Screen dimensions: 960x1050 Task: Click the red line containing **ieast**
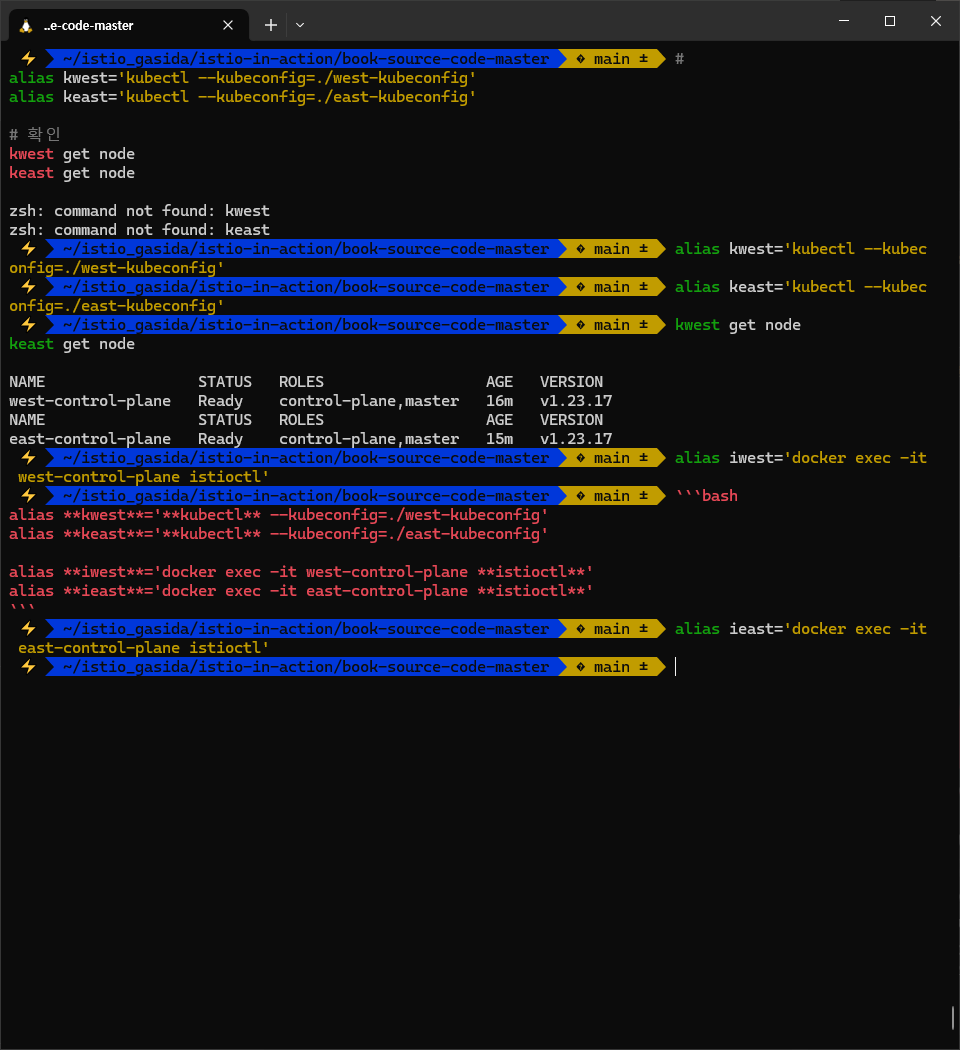pos(301,591)
